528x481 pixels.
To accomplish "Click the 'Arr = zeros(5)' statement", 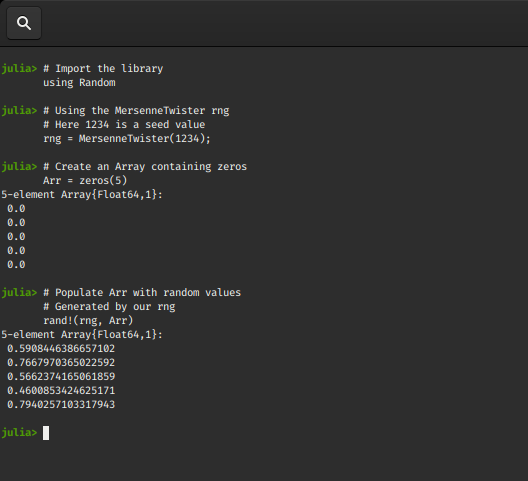I will [x=85, y=181].
